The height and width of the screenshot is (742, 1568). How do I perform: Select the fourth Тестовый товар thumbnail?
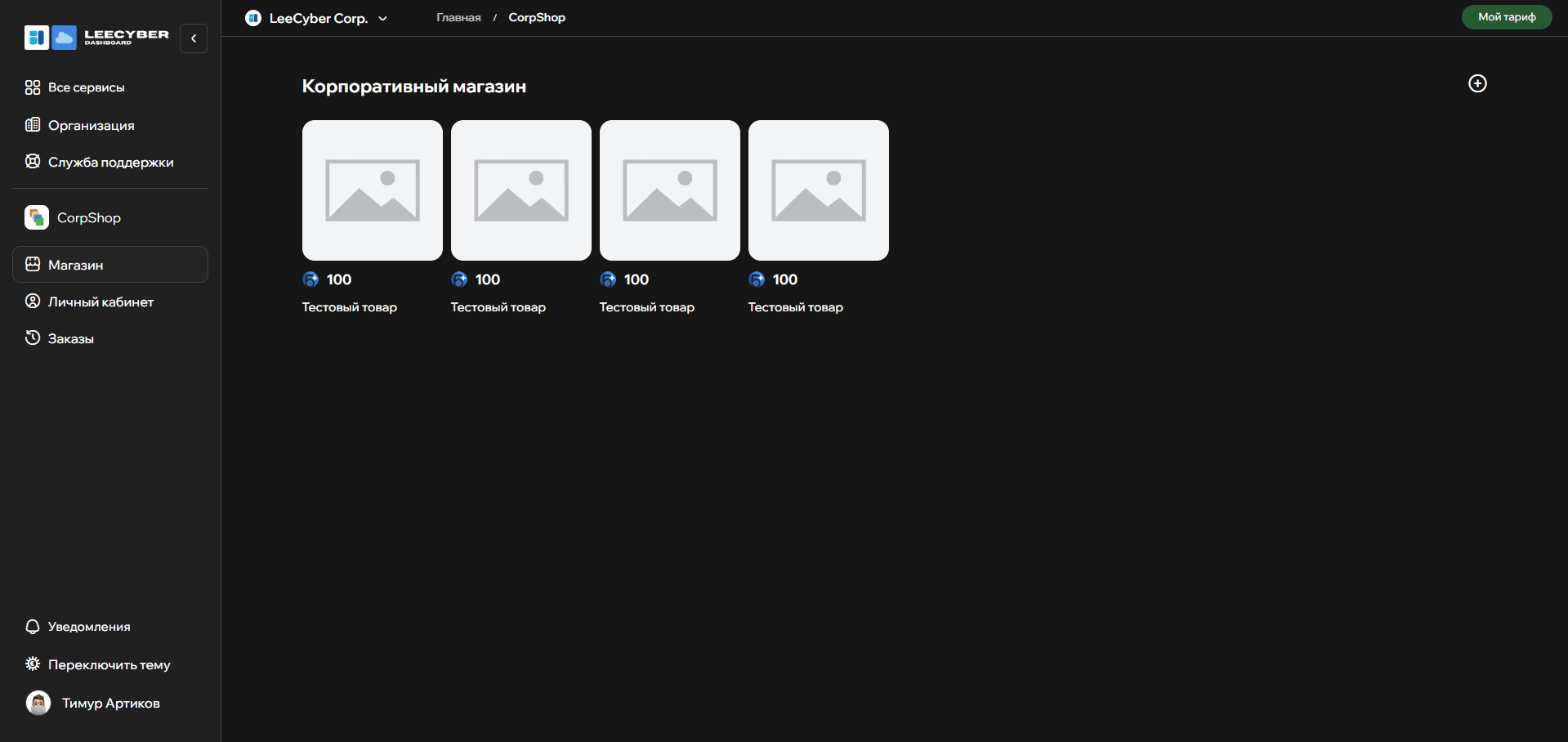[819, 190]
